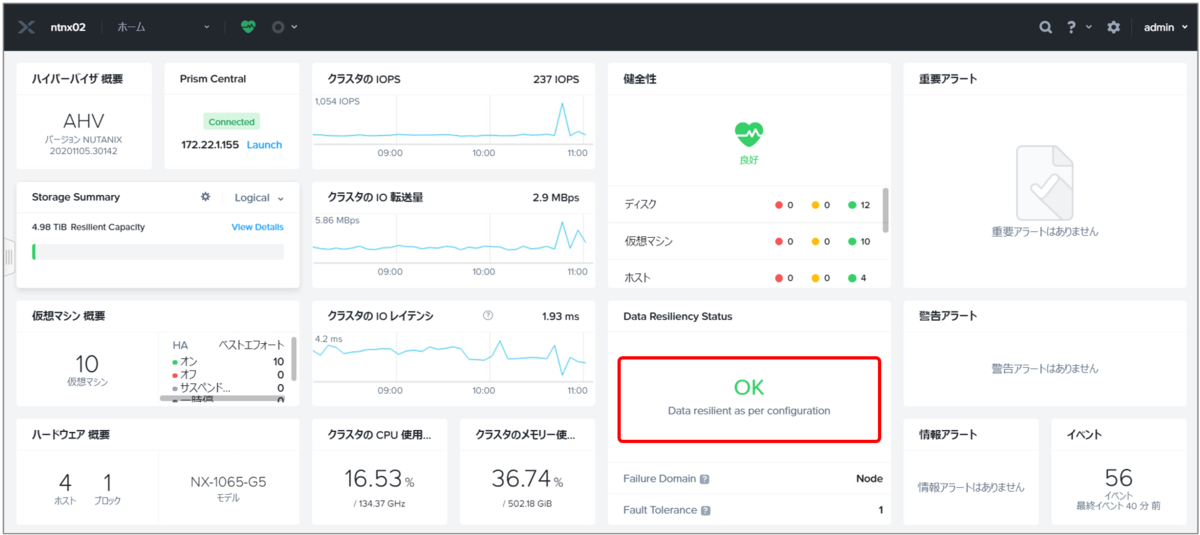Click the 2.9 MBps bandwidth value
This screenshot has height=535, width=1200.
point(556,197)
